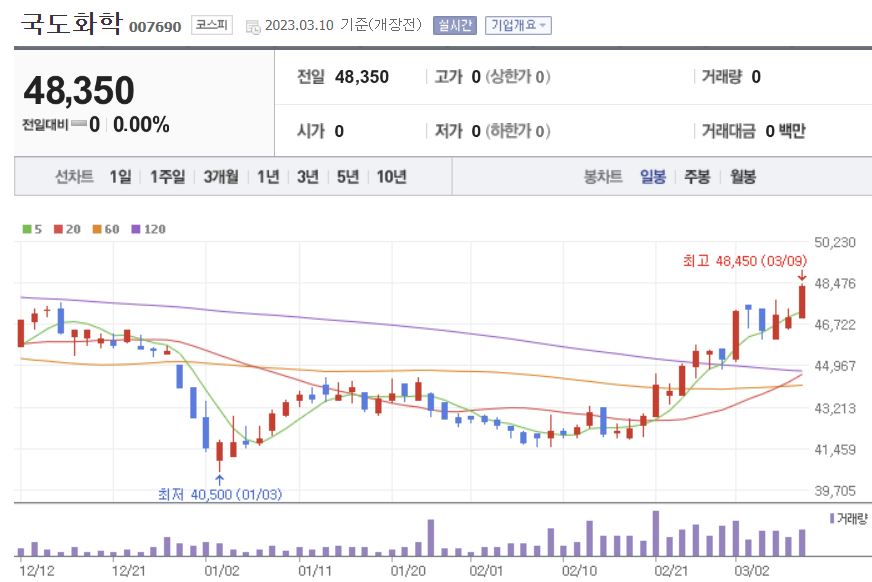Switch chart to 10년 period

tap(392, 177)
